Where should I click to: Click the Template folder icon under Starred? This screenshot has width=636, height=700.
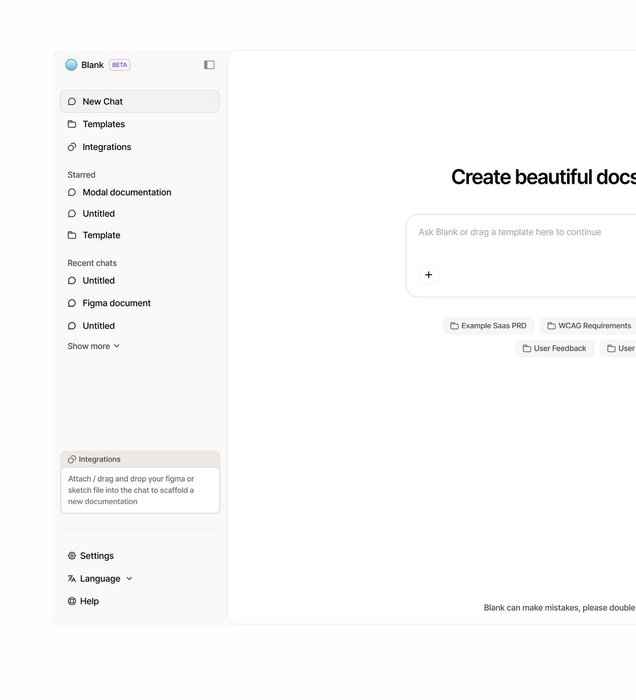click(72, 235)
